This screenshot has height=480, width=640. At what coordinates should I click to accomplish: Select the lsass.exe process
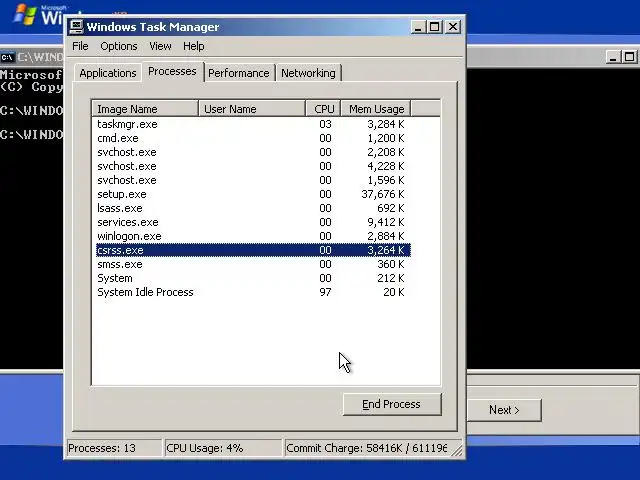click(x=253, y=208)
